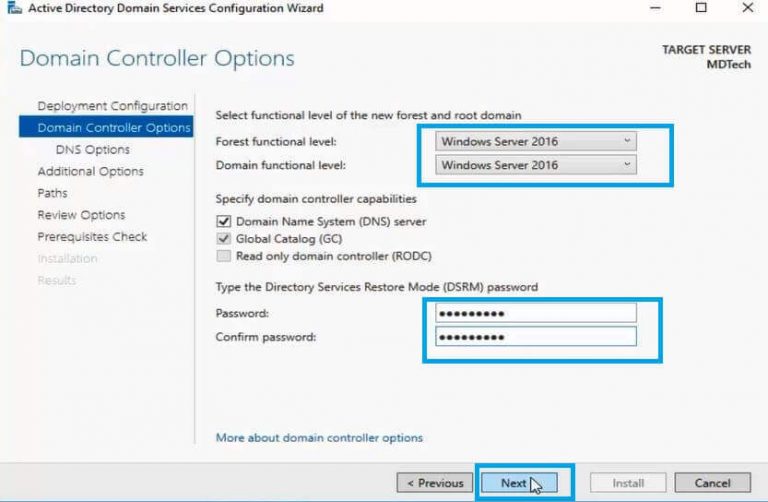Open the Forest functional level dropdown
This screenshot has height=502, width=768.
click(537, 141)
